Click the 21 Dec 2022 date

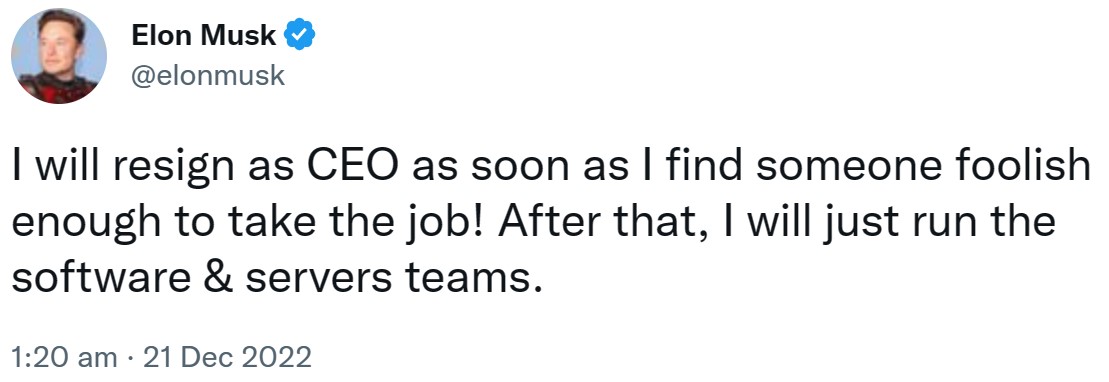[x=227, y=357]
